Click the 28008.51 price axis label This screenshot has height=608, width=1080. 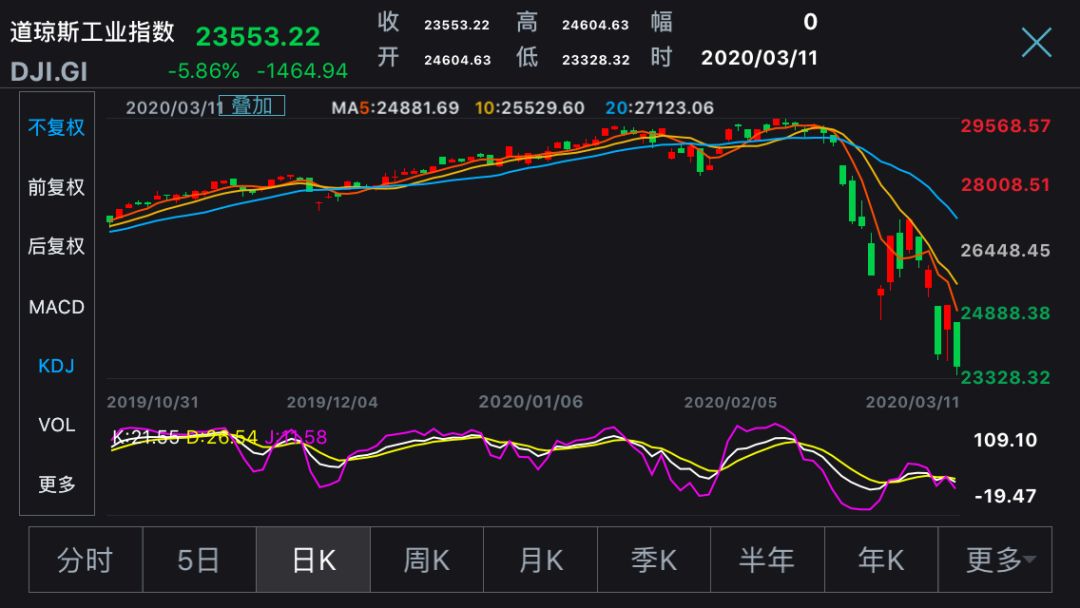coord(1006,185)
